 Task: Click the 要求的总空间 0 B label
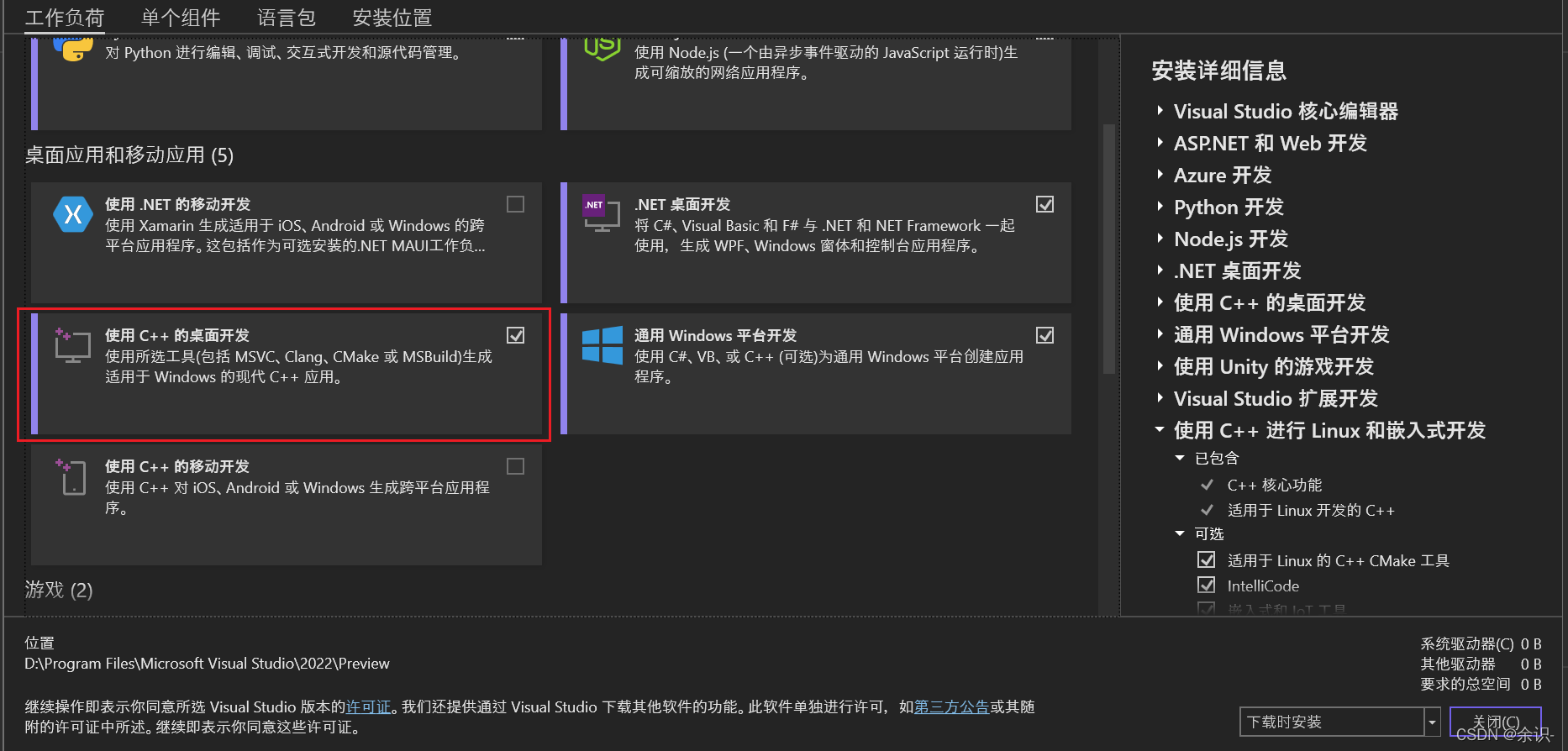[x=1481, y=684]
